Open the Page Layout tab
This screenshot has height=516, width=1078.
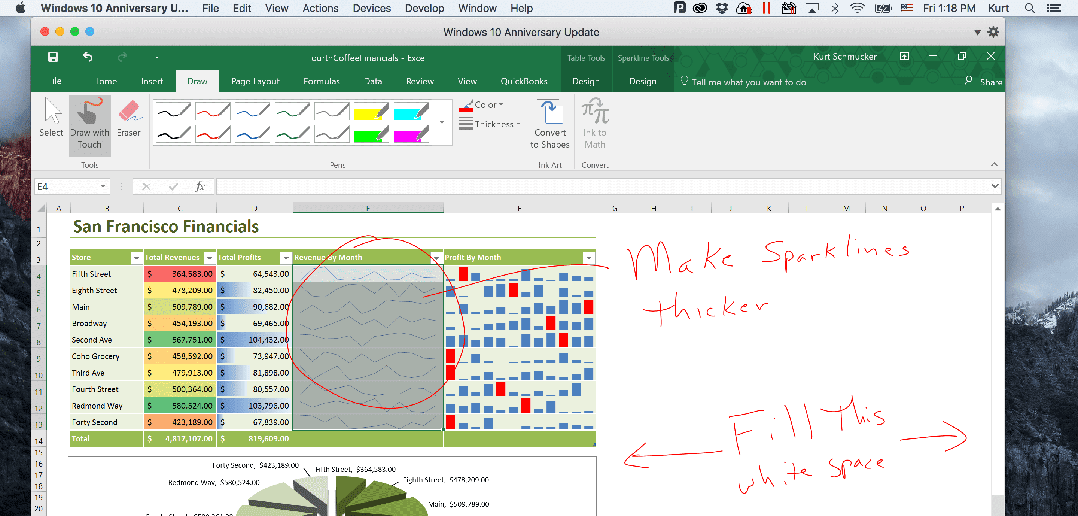pyautogui.click(x=255, y=81)
